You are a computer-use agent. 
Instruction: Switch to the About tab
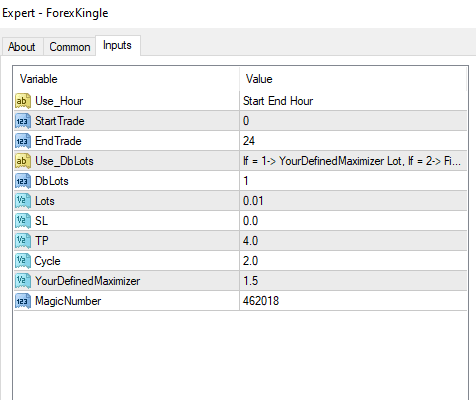(22, 47)
